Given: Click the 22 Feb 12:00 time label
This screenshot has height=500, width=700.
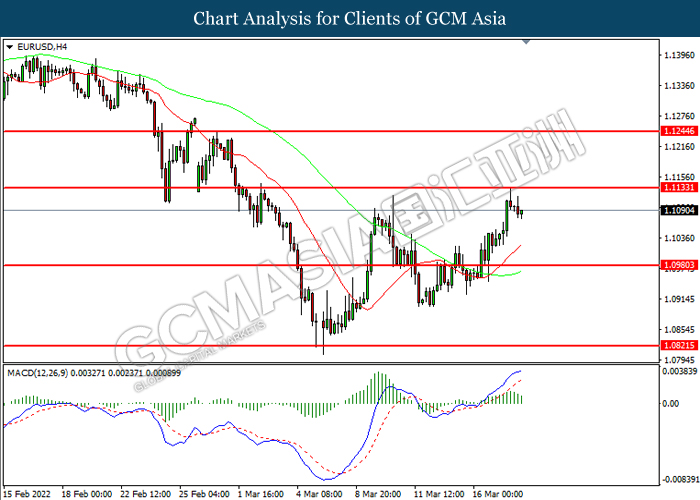Looking at the screenshot, I should [146, 494].
